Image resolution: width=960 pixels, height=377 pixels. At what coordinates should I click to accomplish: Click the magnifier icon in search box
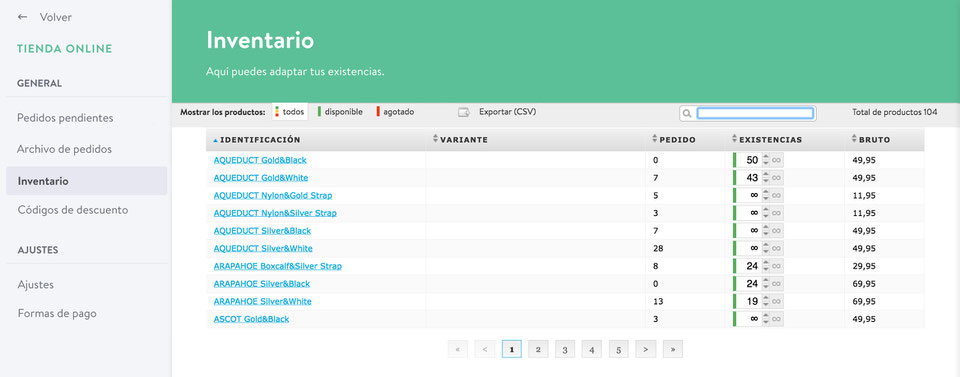point(687,113)
